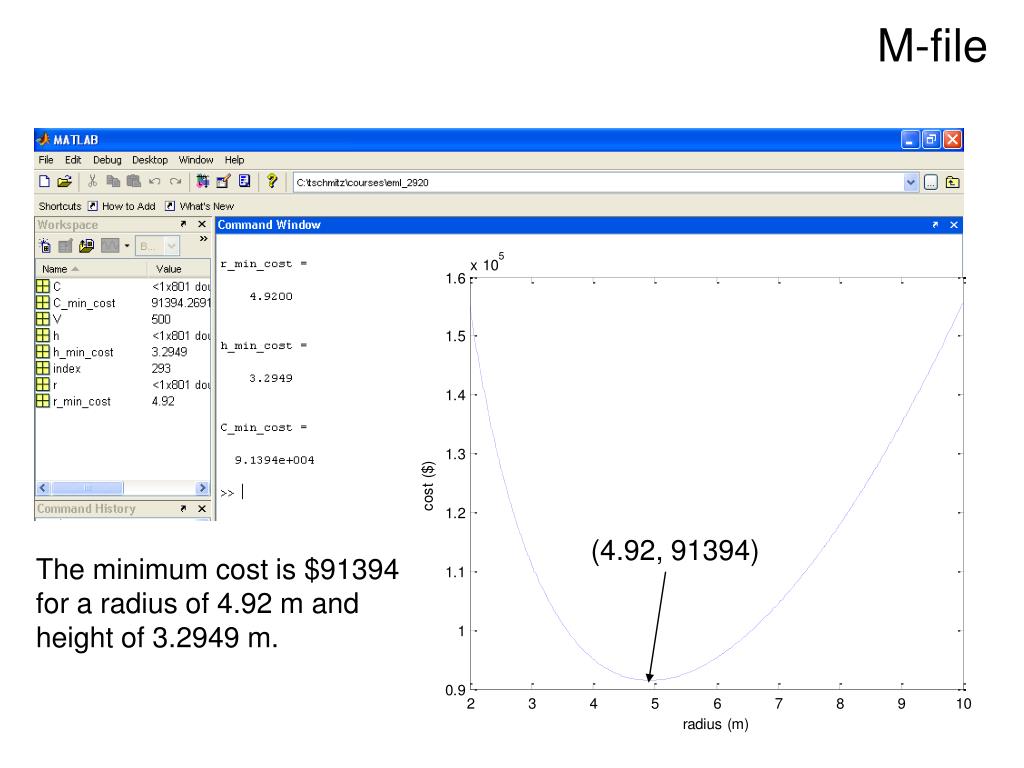Image resolution: width=1024 pixels, height=768 pixels.
Task: Click the 9.1394e+004 output in the Command Window
Action: [x=274, y=460]
